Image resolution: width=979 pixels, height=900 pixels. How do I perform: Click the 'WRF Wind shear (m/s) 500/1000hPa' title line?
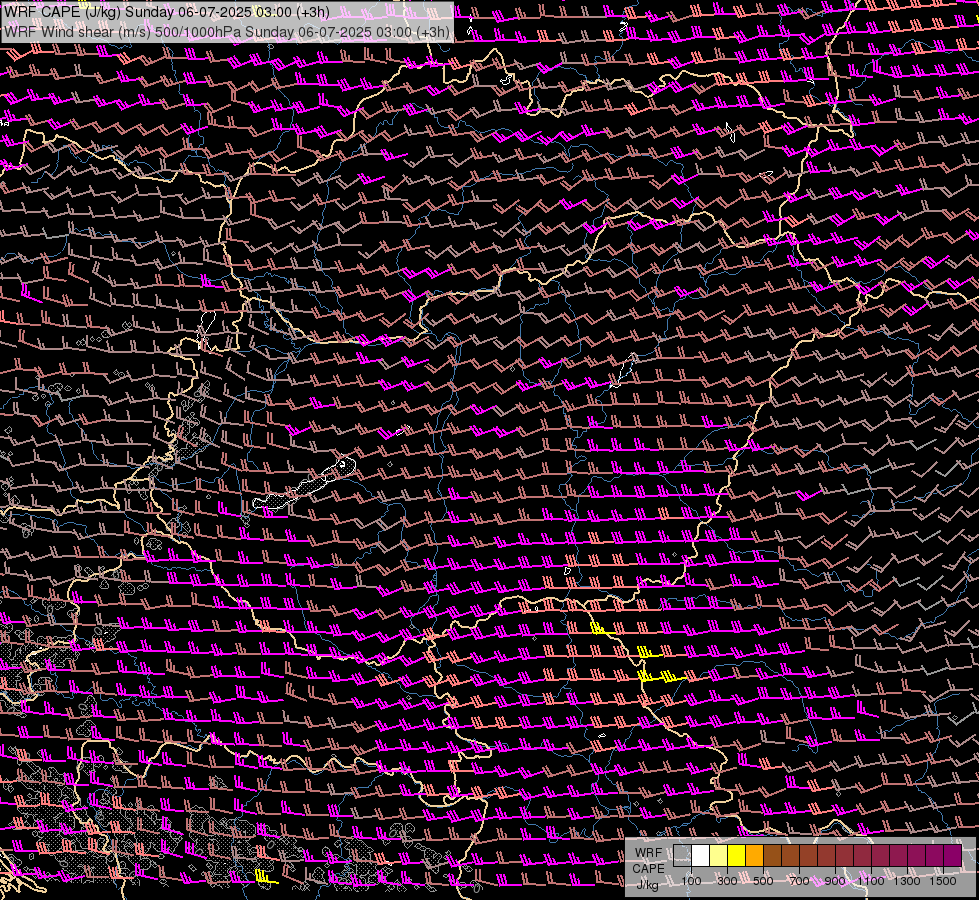(227, 32)
